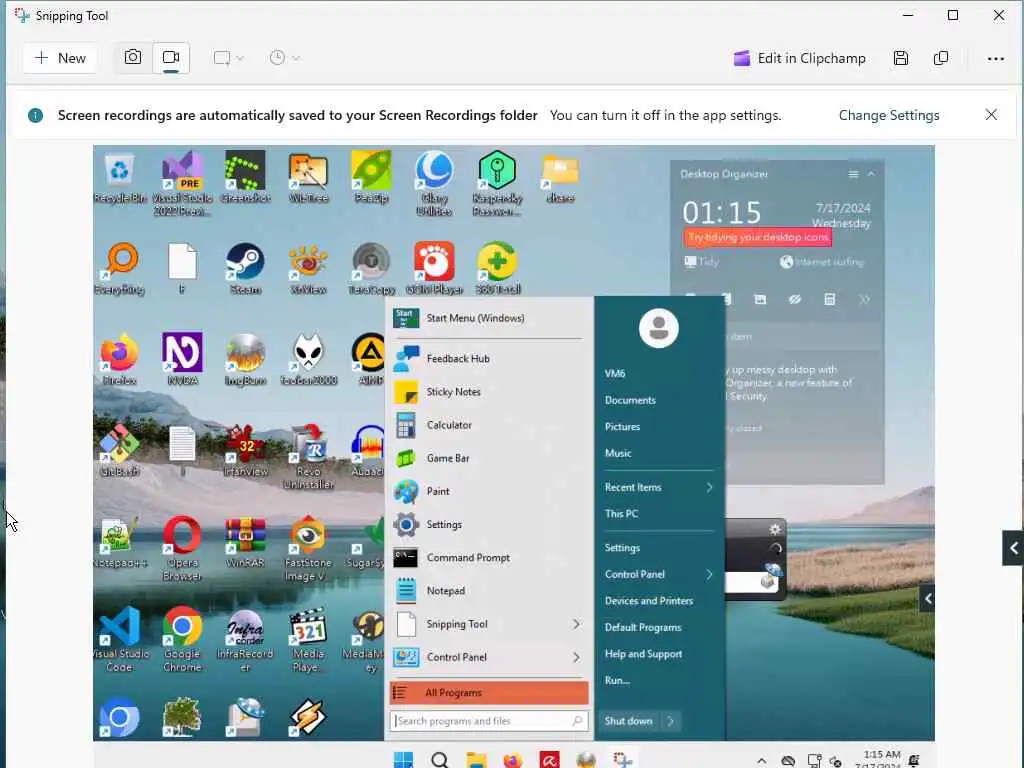The image size is (1024, 768).
Task: Start a new capture with New button
Action: click(x=59, y=58)
